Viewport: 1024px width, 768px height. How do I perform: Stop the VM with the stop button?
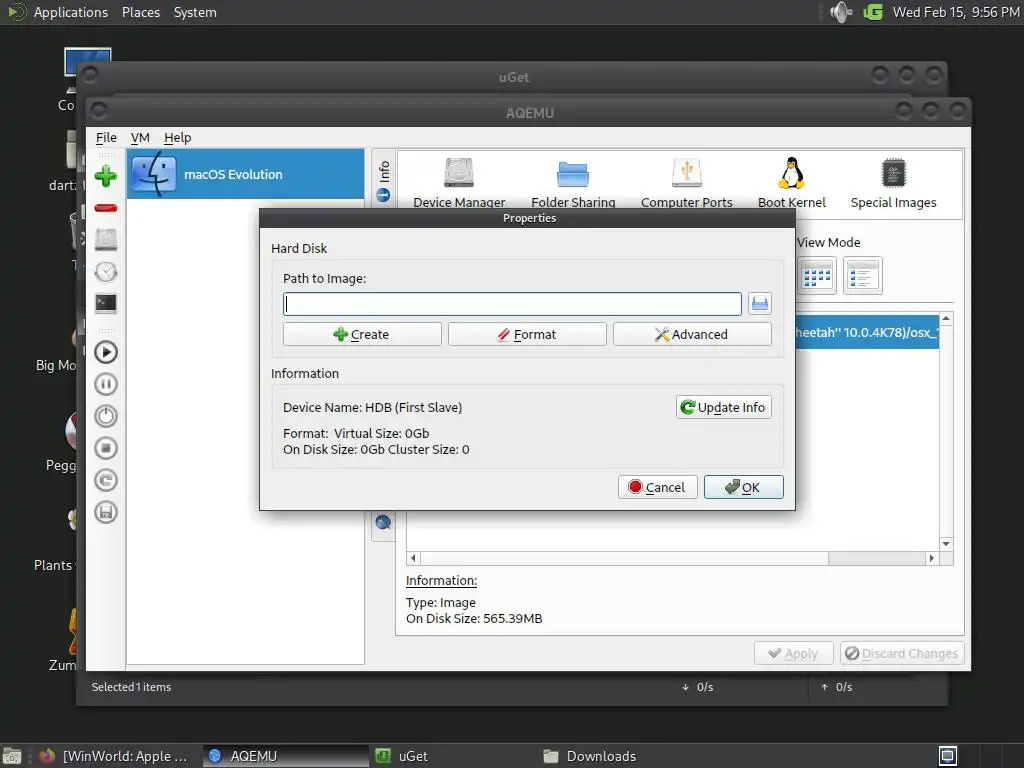(106, 448)
